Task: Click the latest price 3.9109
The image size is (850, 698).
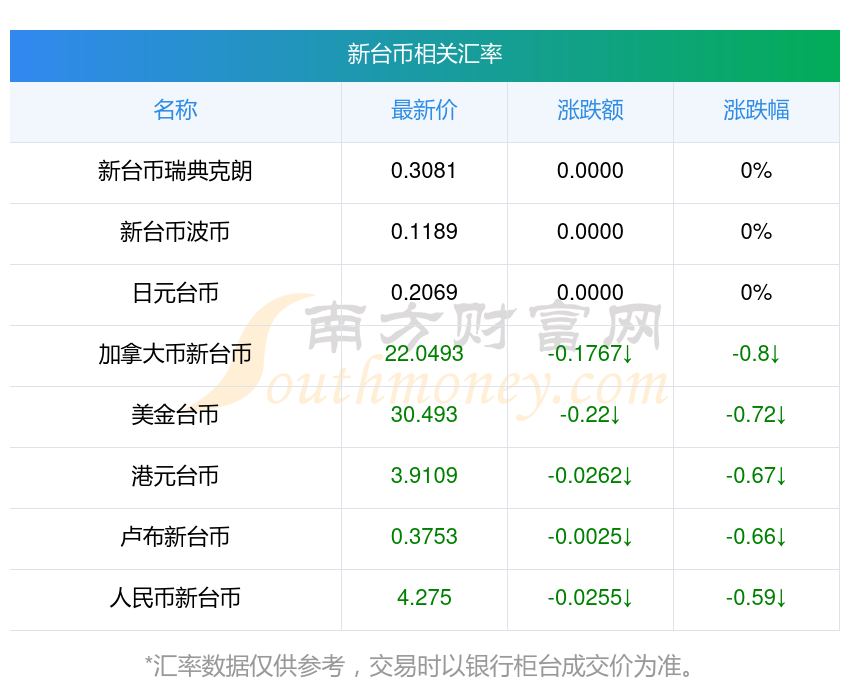Action: point(424,476)
